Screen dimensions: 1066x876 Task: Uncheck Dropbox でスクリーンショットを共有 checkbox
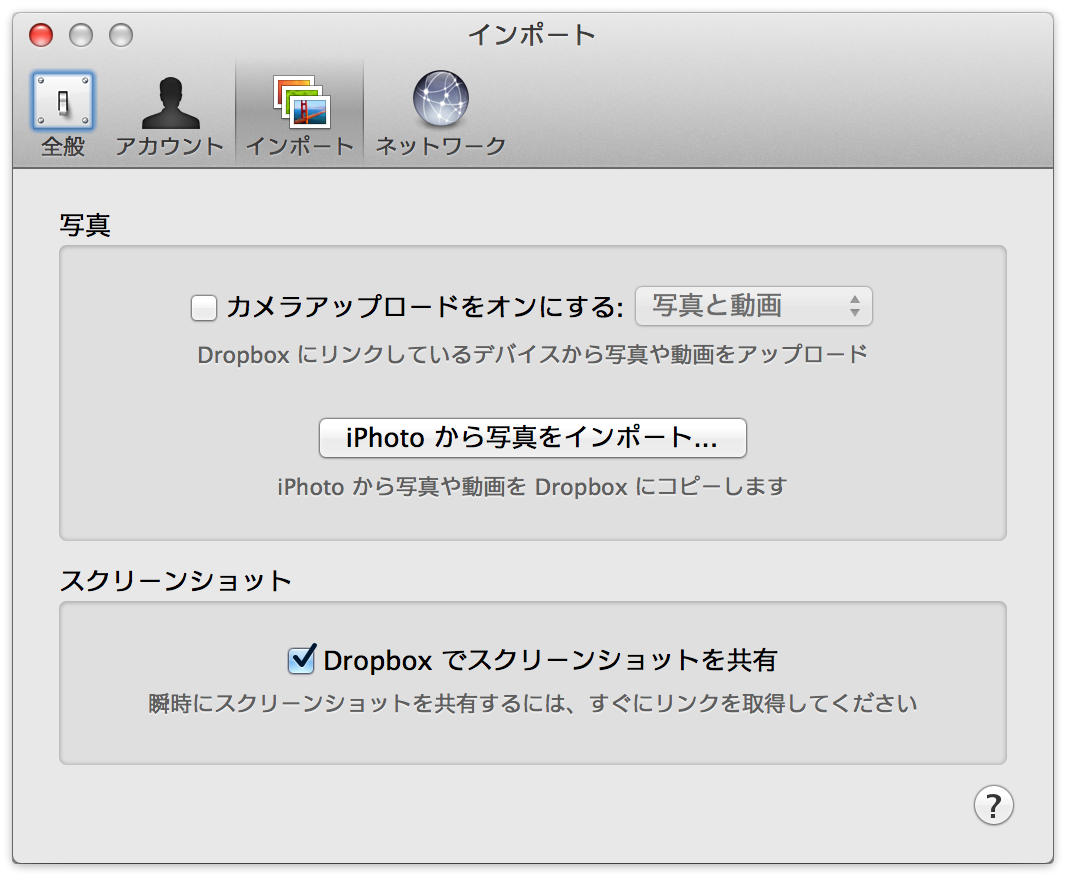(301, 660)
